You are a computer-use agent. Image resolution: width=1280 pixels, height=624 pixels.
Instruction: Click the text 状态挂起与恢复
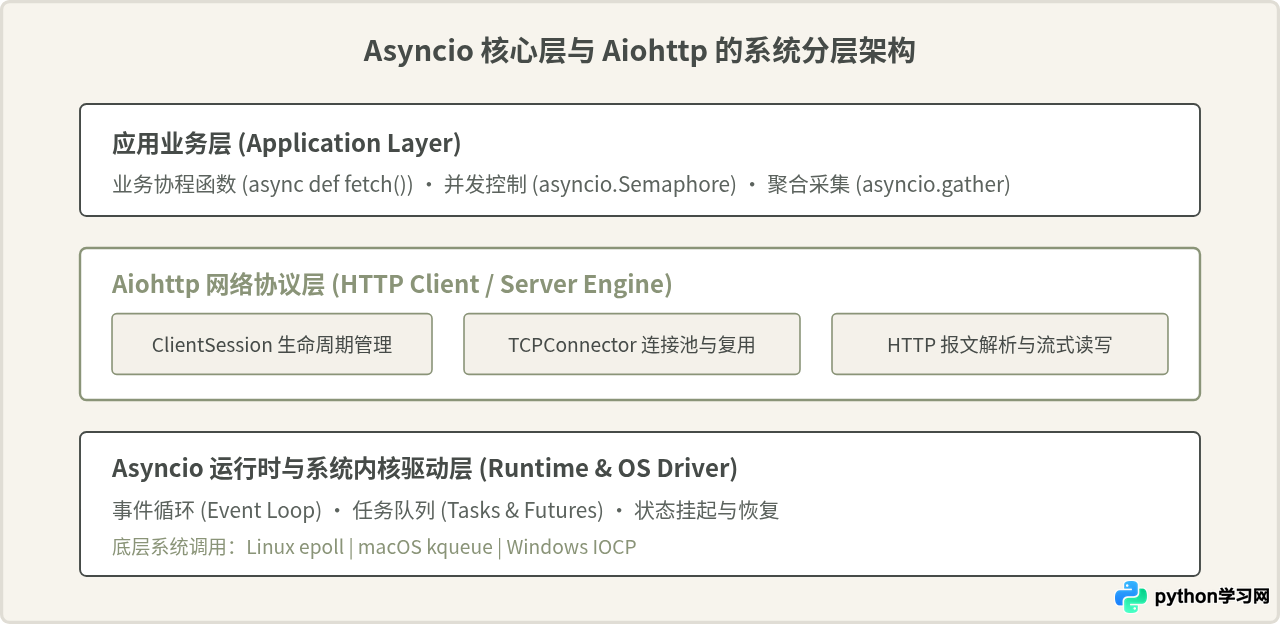[707, 511]
